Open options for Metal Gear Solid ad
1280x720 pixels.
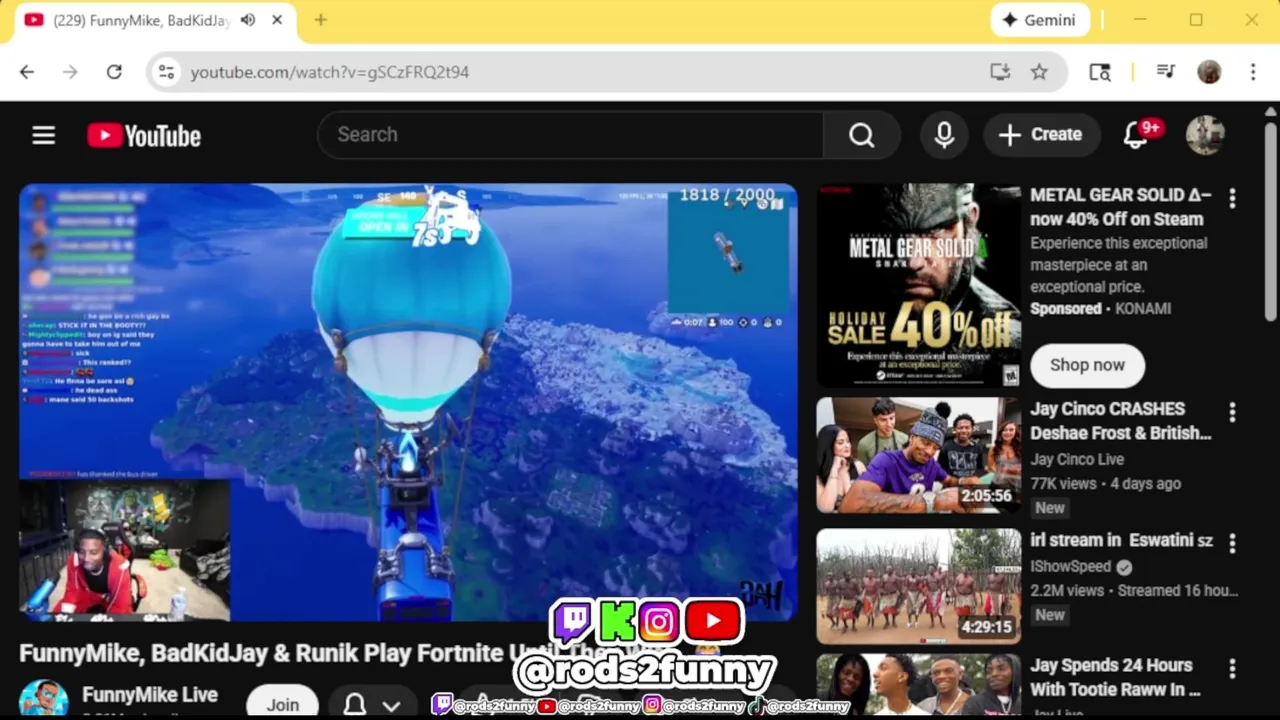coord(1232,199)
